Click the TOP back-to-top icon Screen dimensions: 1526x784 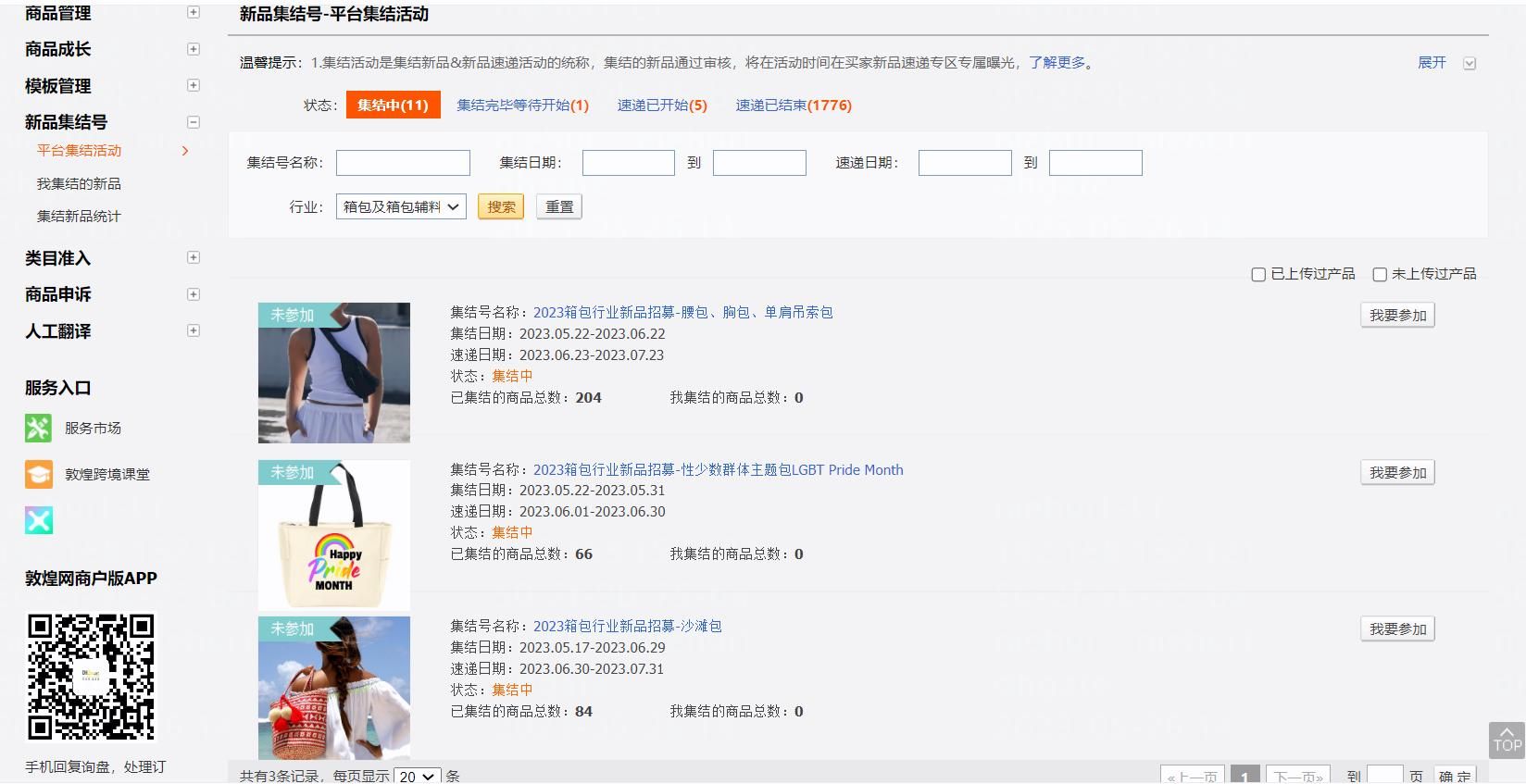tap(1507, 740)
